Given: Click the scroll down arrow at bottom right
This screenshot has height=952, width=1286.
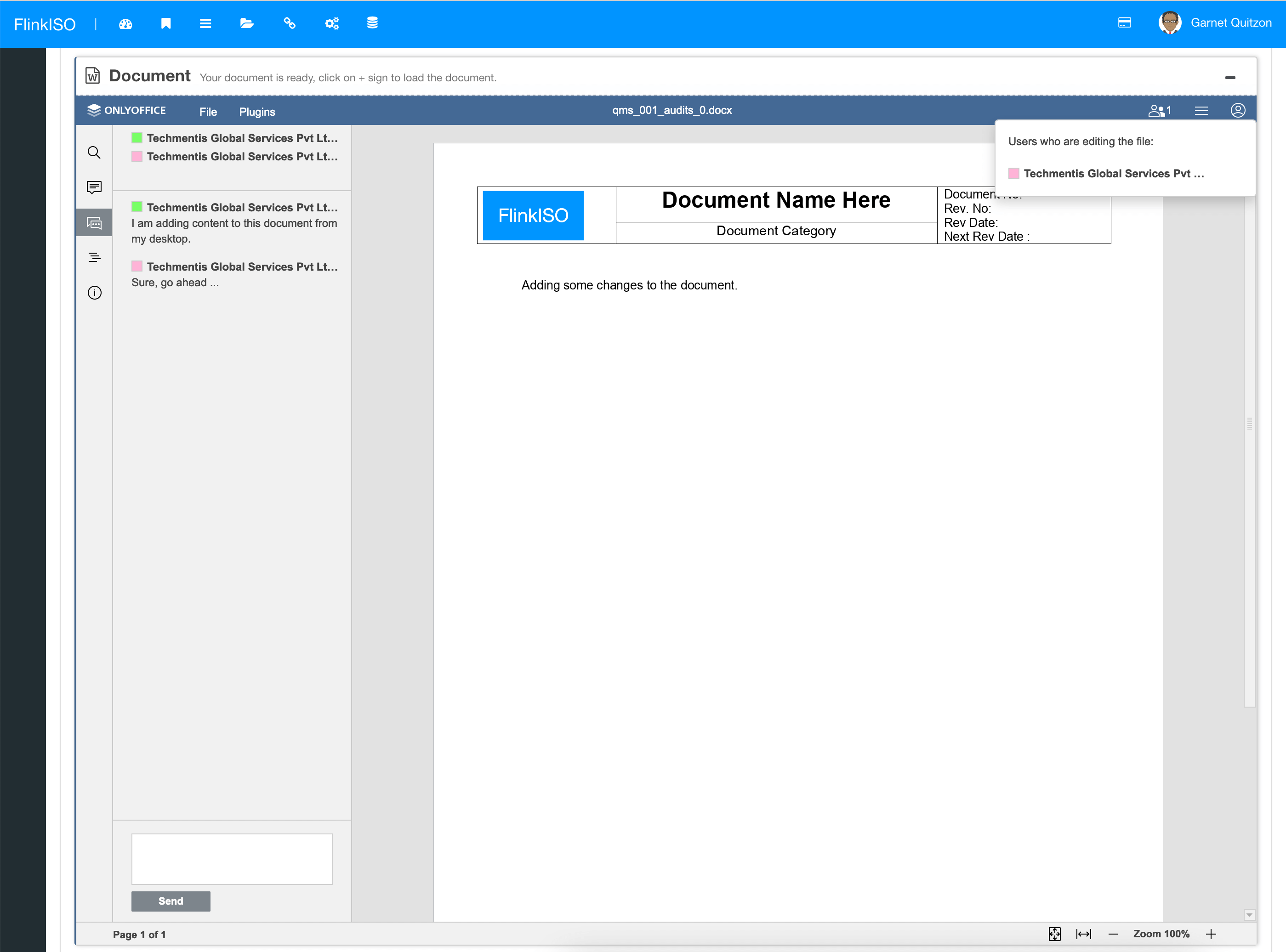Looking at the screenshot, I should click(1249, 915).
